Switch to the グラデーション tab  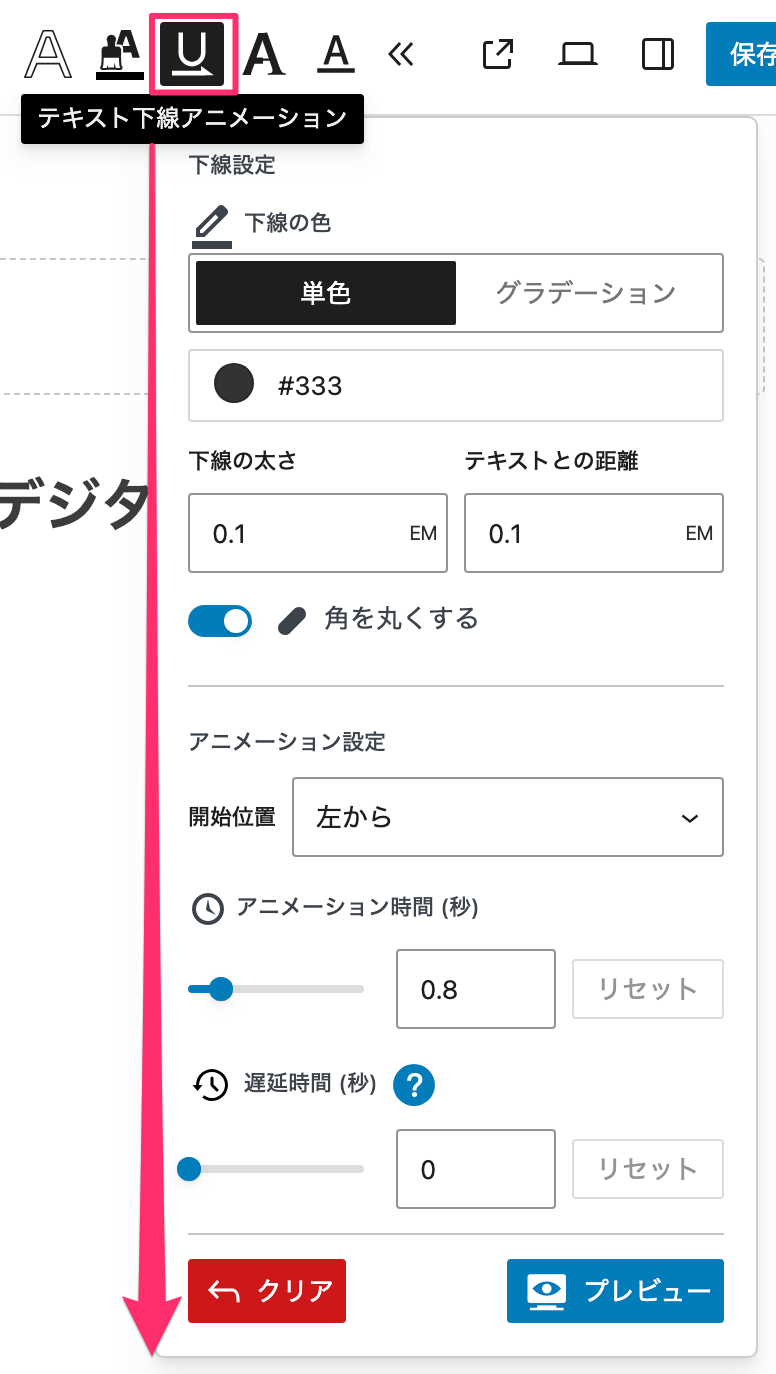(586, 293)
